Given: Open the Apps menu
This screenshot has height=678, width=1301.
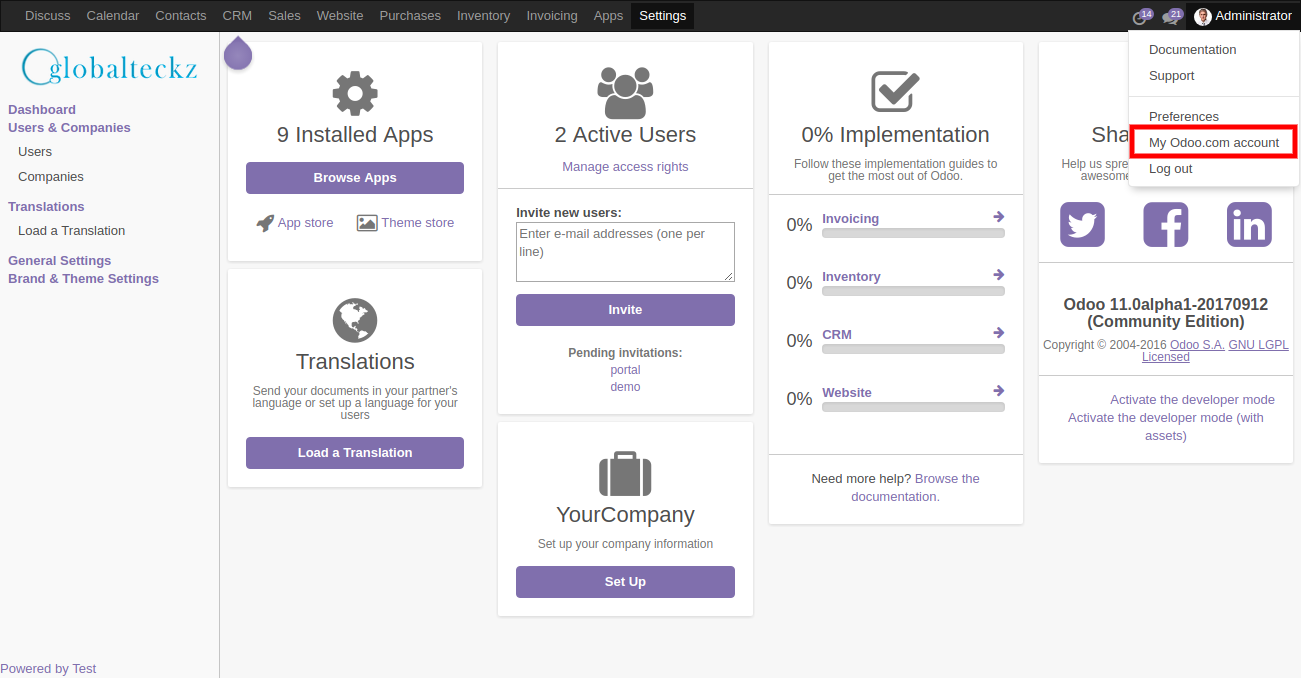Looking at the screenshot, I should (x=608, y=16).
